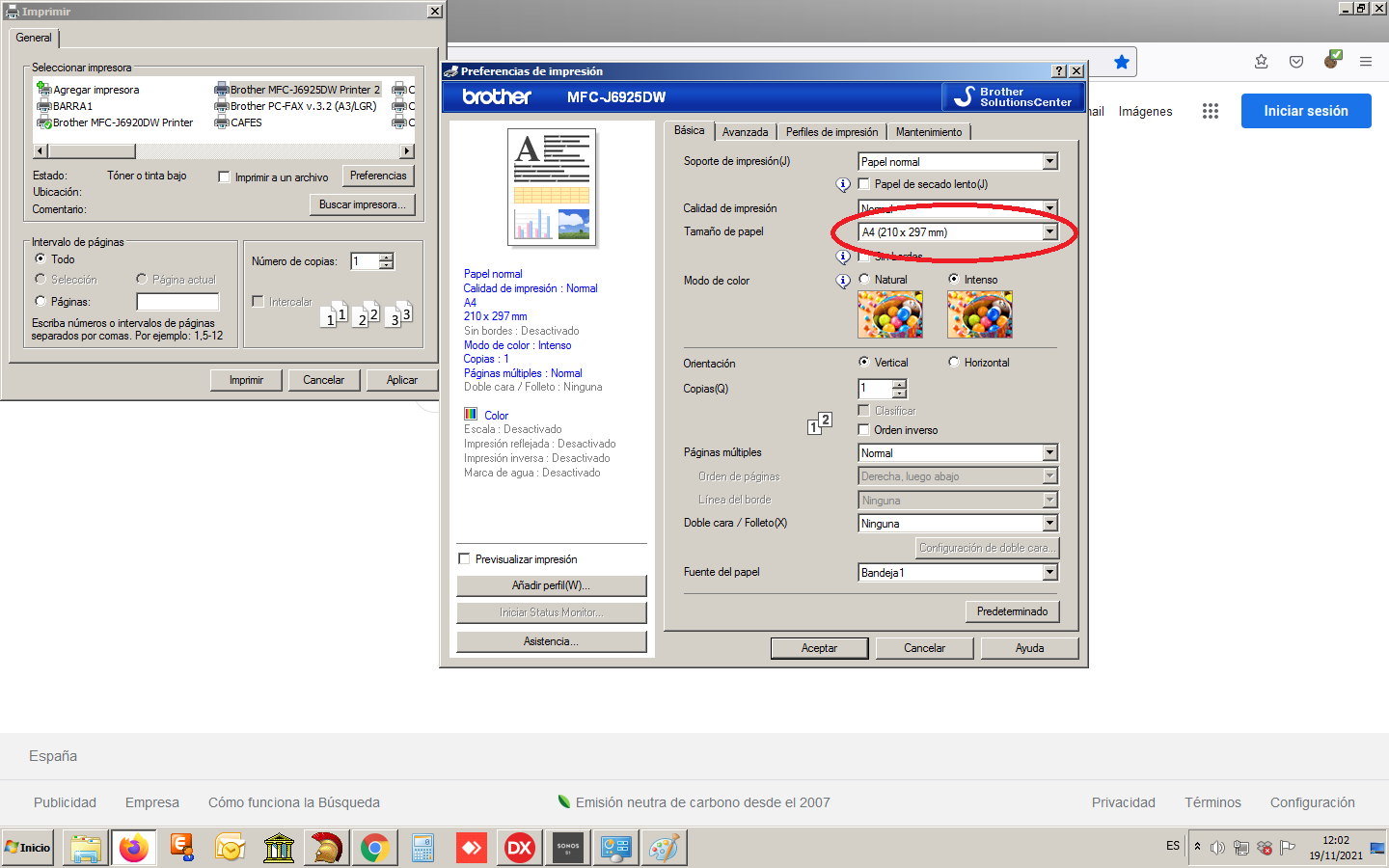1389x868 pixels.
Task: Switch to the Básica tab
Action: [689, 131]
